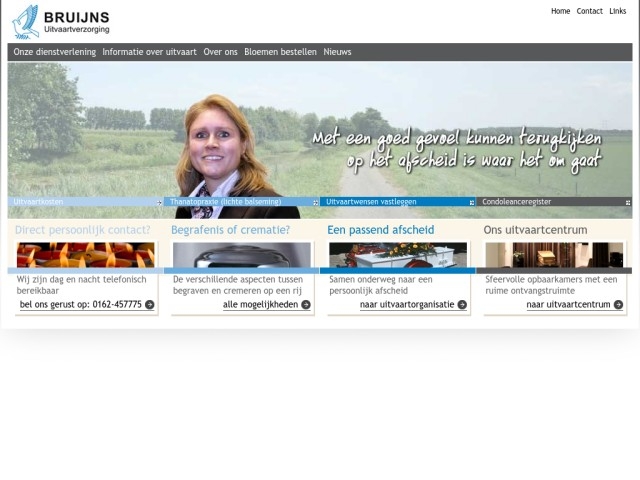The image size is (640, 480).
Task: Click the arrow icon next to 'alle mogelijkheden'
Action: (x=306, y=305)
